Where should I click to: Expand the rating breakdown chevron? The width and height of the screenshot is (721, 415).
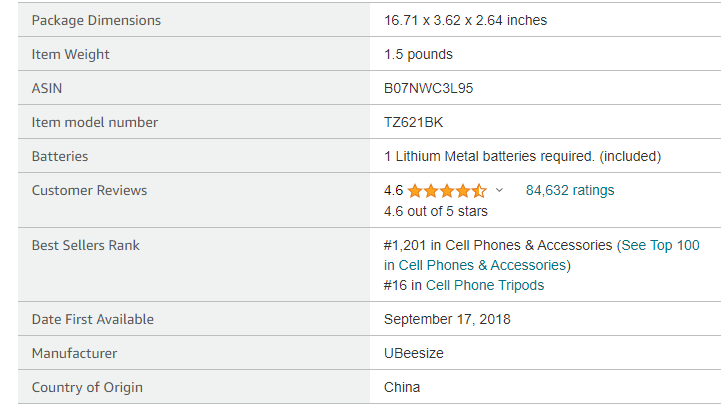tap(499, 190)
